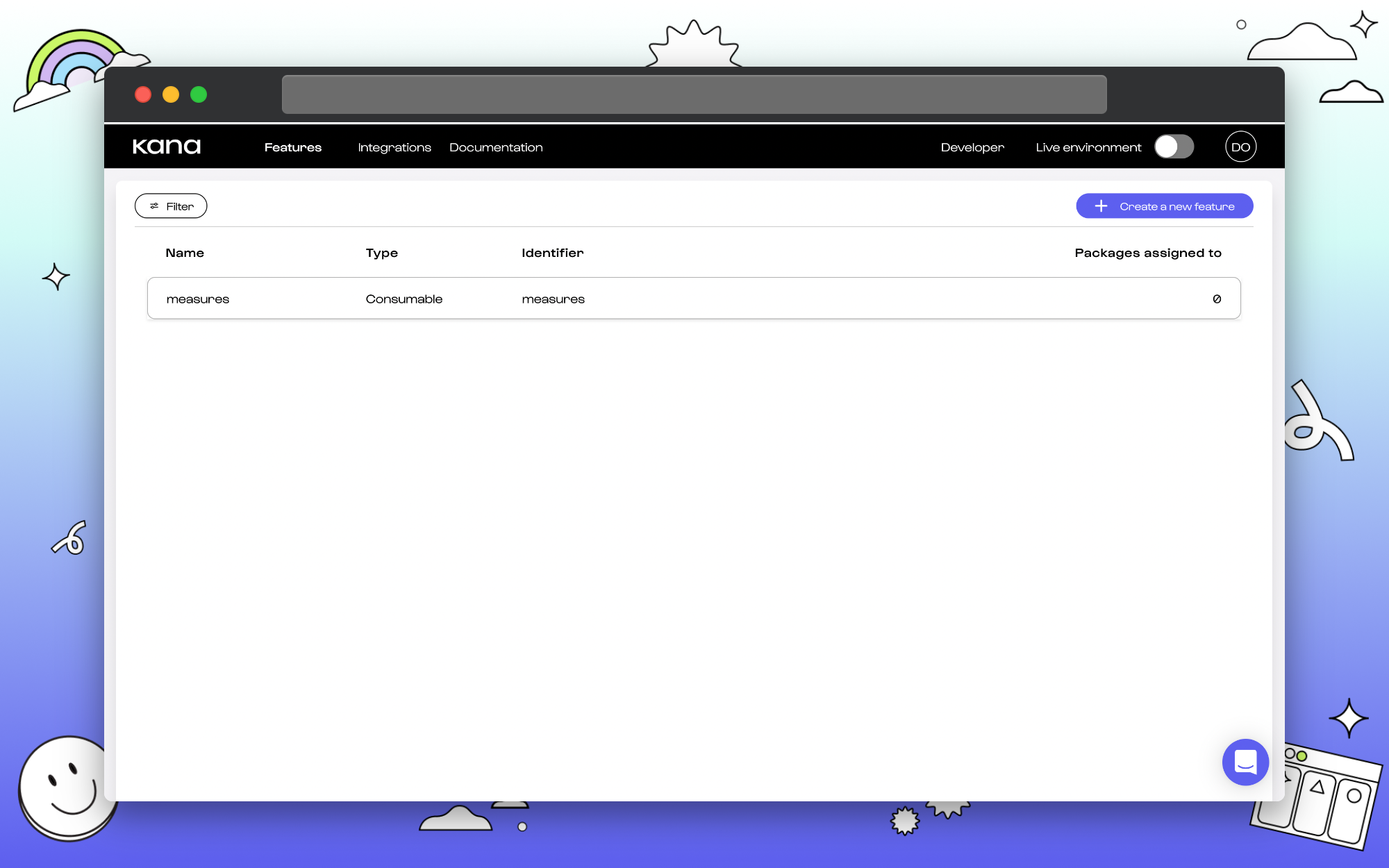Click the yellow minimize window dot
The width and height of the screenshot is (1389, 868).
pos(171,94)
